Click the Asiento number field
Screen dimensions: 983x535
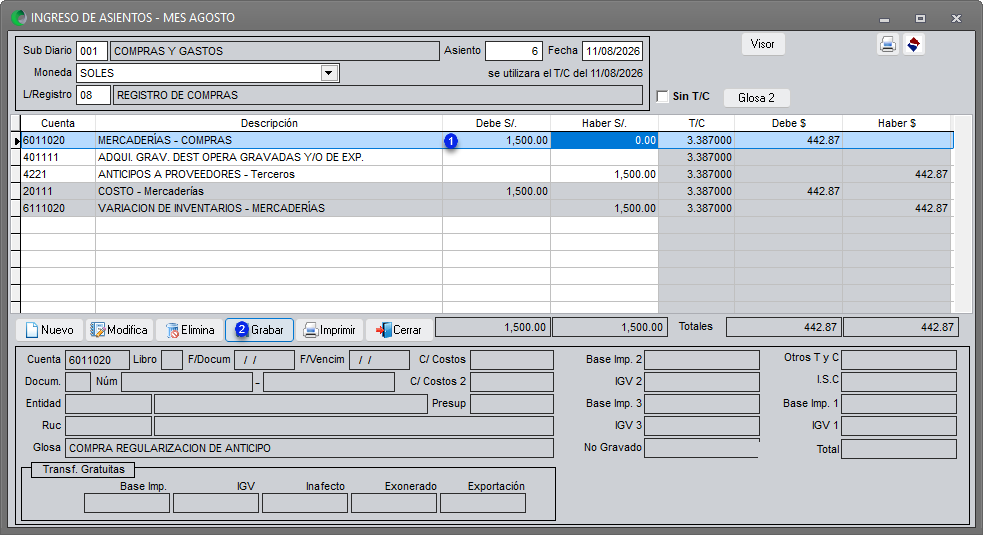(x=513, y=51)
